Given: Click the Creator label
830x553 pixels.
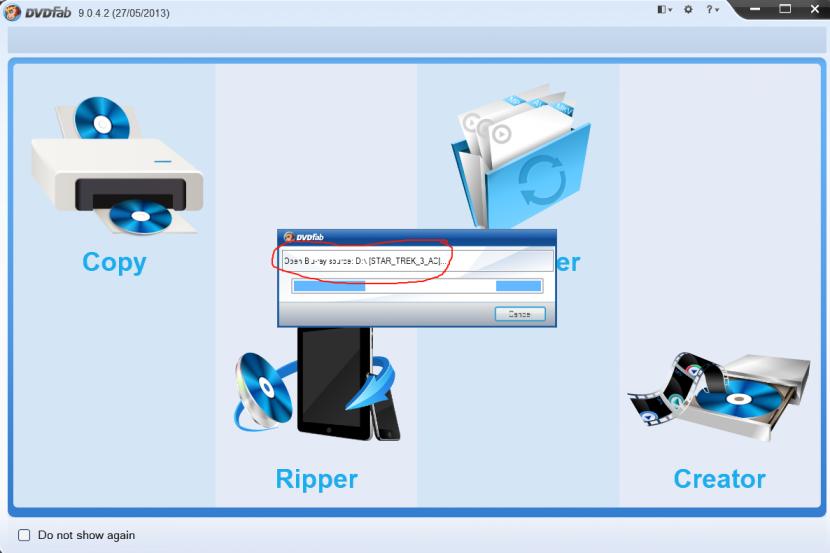Looking at the screenshot, I should point(719,479).
